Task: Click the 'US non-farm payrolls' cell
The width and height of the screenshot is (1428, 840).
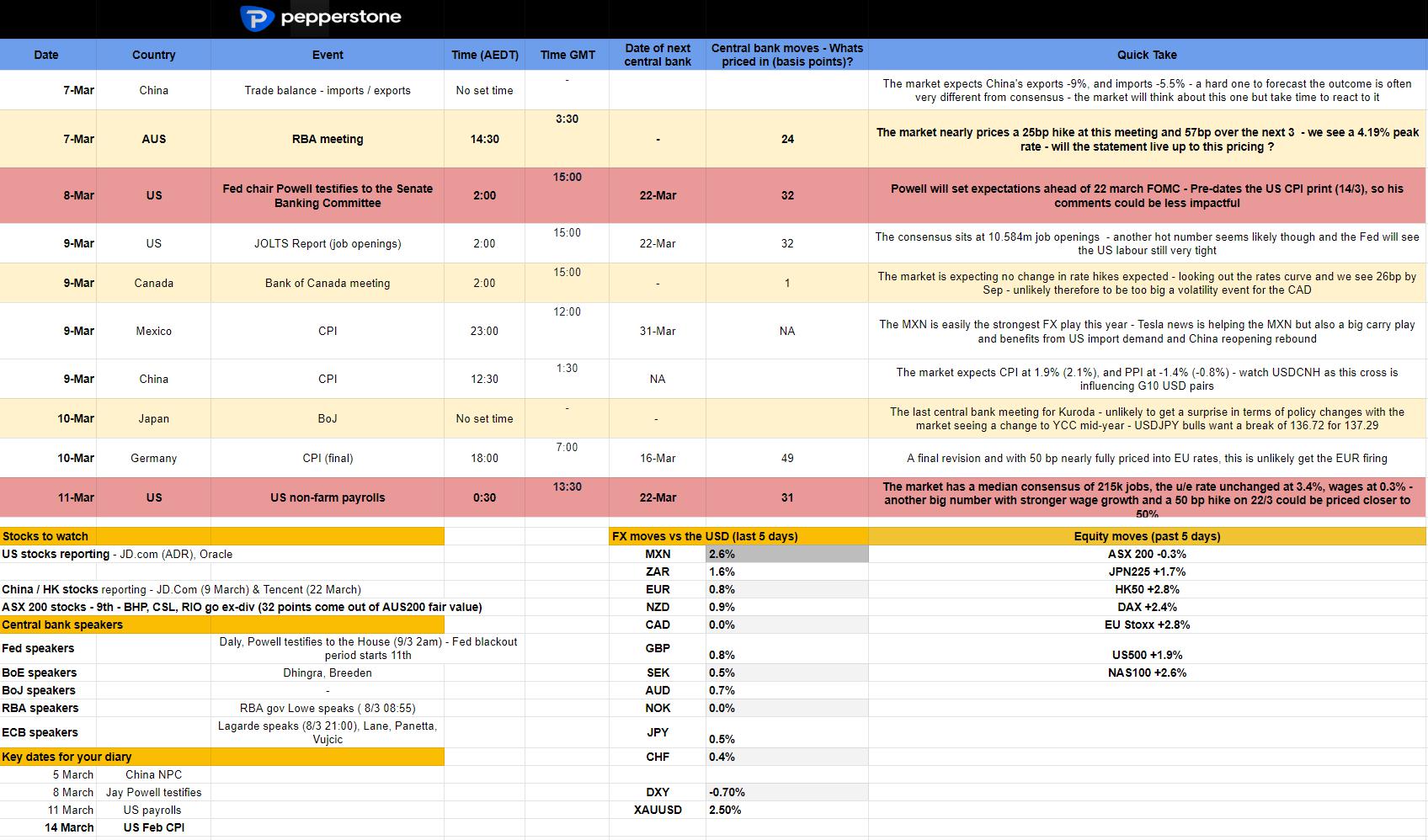Action: [328, 497]
